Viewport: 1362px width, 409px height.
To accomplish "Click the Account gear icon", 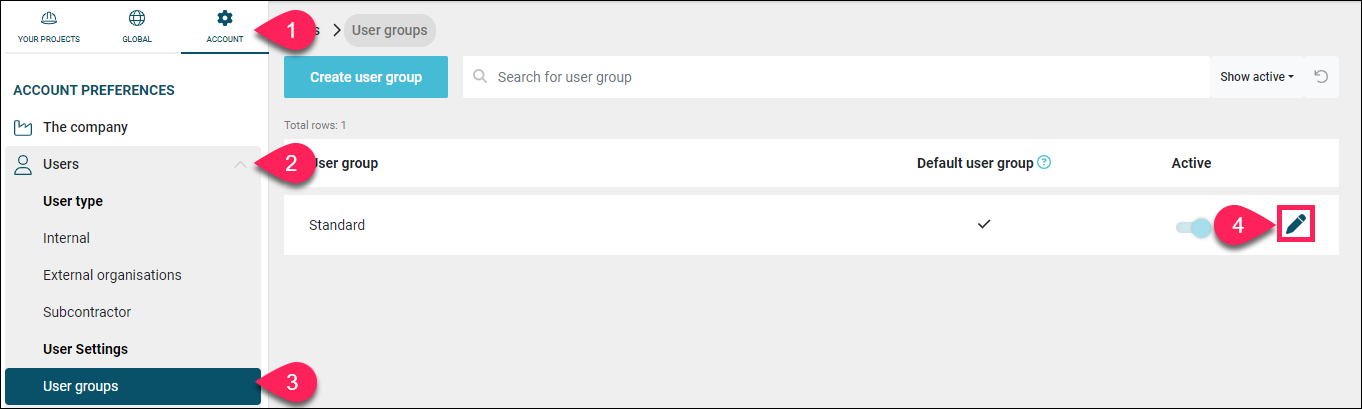I will (225, 18).
